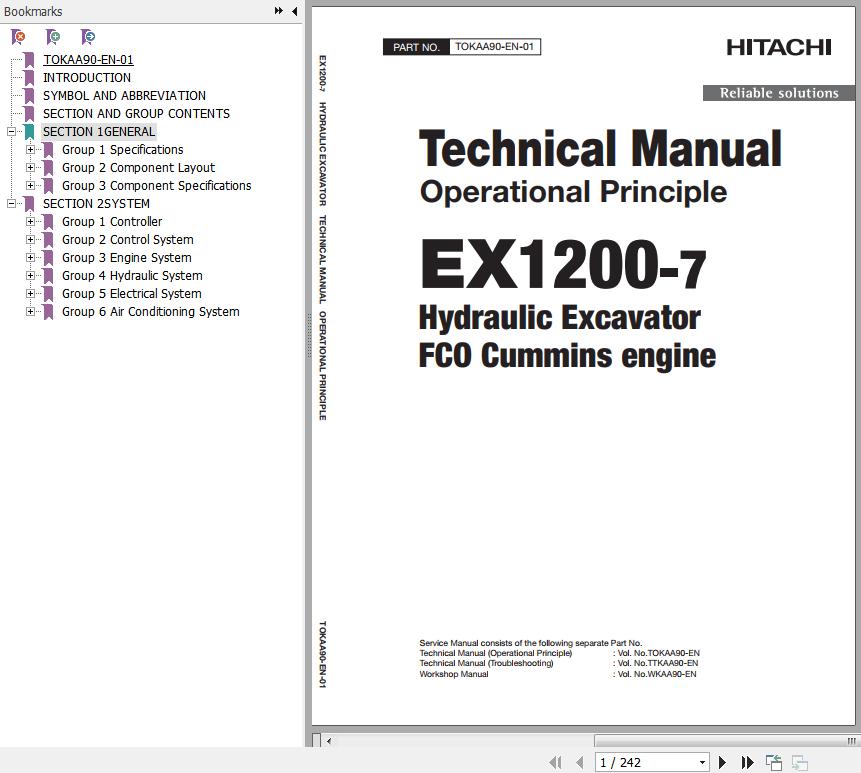Click horizontal scrollbar left arrow
861x773 pixels.
tap(329, 741)
